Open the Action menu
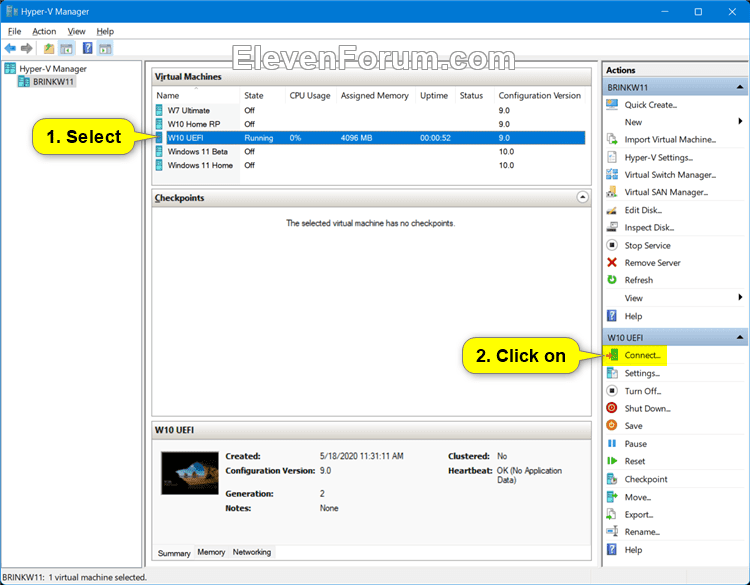The width and height of the screenshot is (750, 585). coord(44,32)
